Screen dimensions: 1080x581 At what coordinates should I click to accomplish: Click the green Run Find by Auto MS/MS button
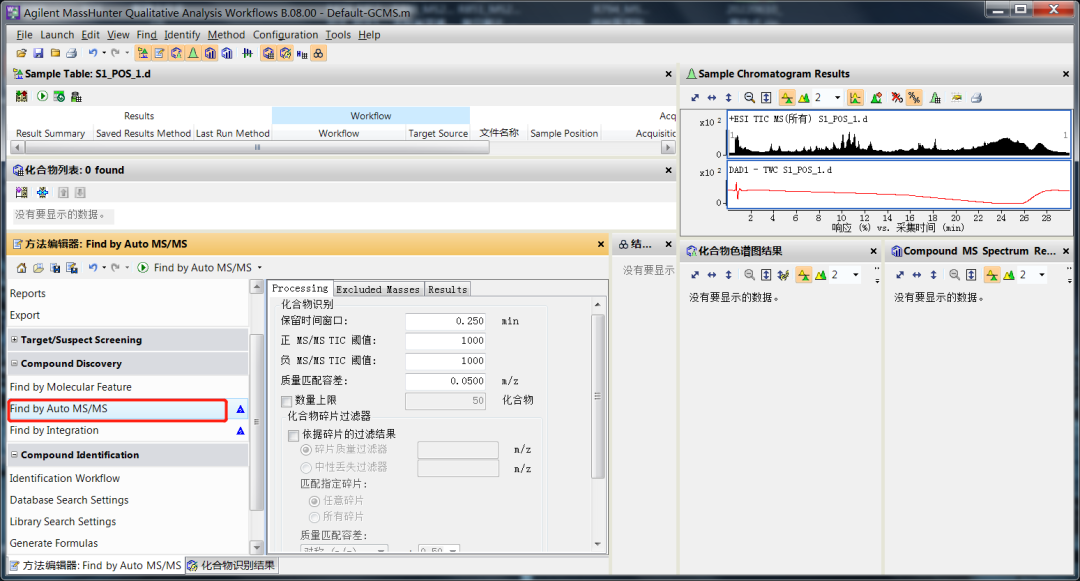[143, 268]
